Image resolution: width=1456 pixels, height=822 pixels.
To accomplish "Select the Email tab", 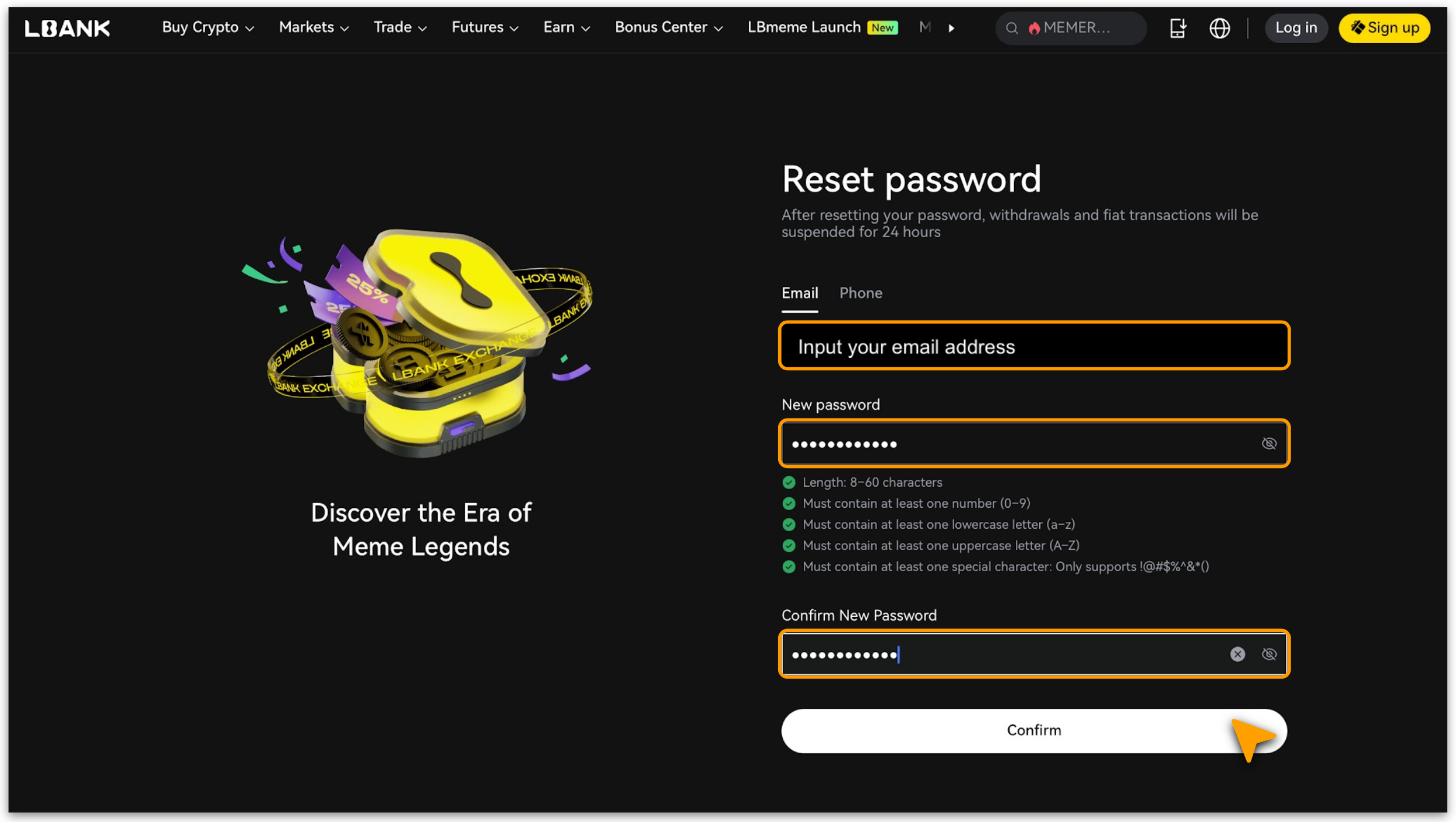I will tap(800, 293).
